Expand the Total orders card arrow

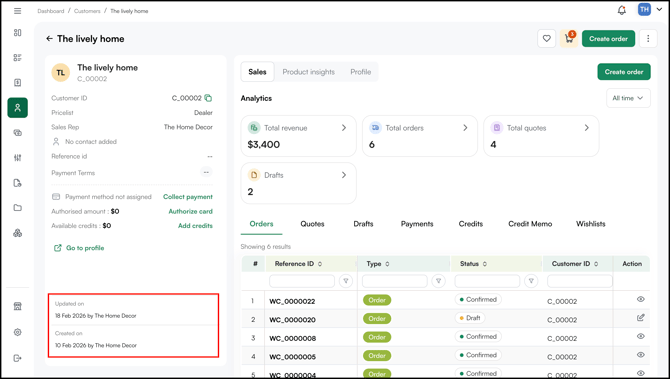[465, 128]
